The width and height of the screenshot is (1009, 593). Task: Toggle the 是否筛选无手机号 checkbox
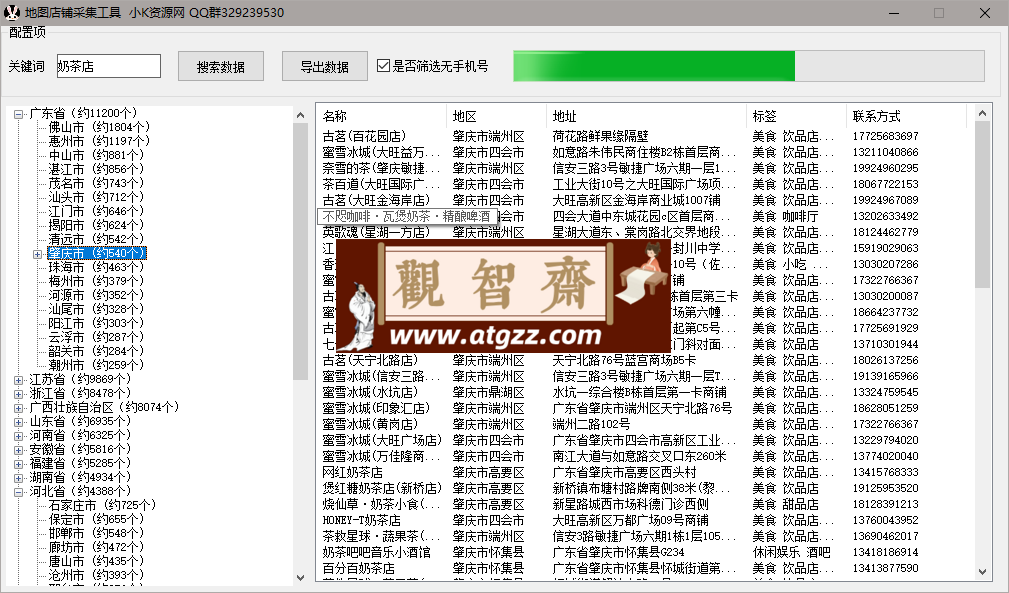(384, 66)
